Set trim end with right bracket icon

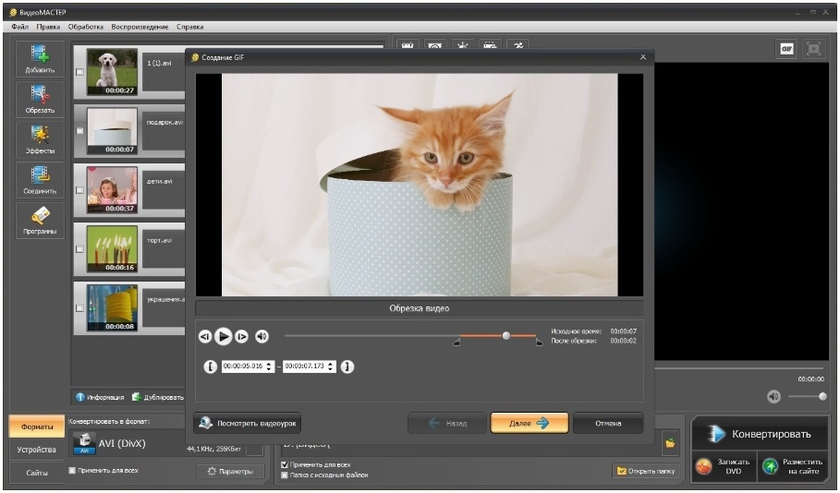(347, 367)
